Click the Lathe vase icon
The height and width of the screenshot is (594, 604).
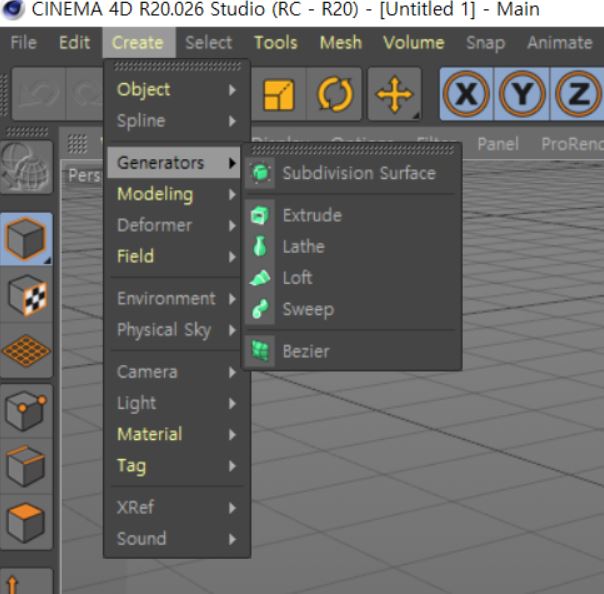click(x=260, y=246)
